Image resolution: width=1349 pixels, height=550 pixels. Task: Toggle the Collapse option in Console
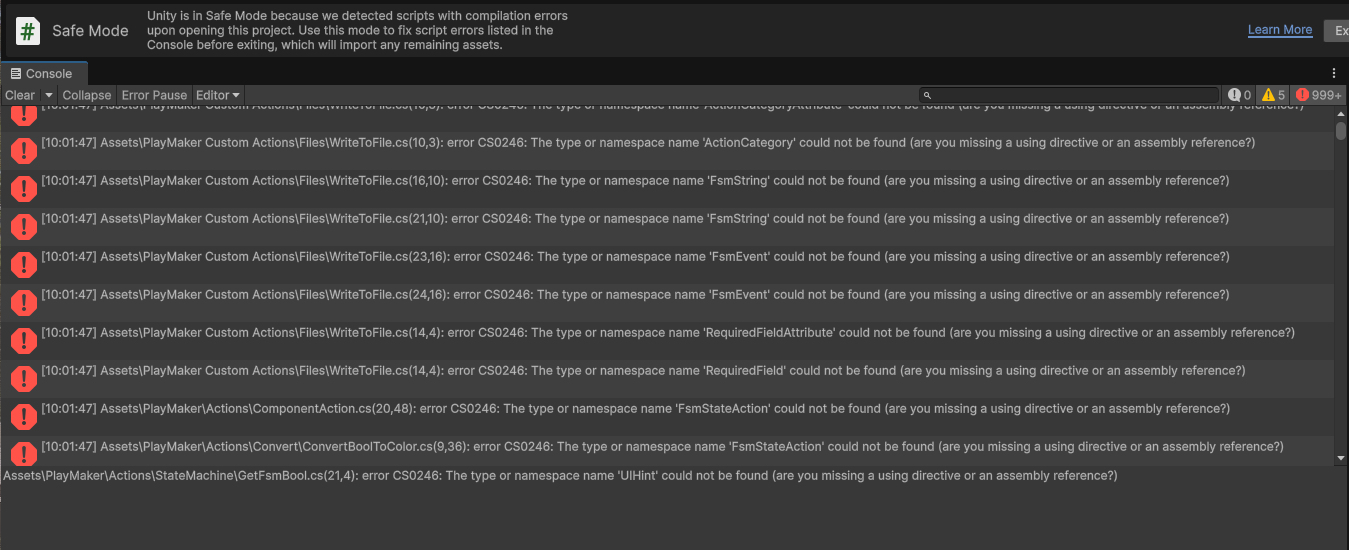click(87, 95)
